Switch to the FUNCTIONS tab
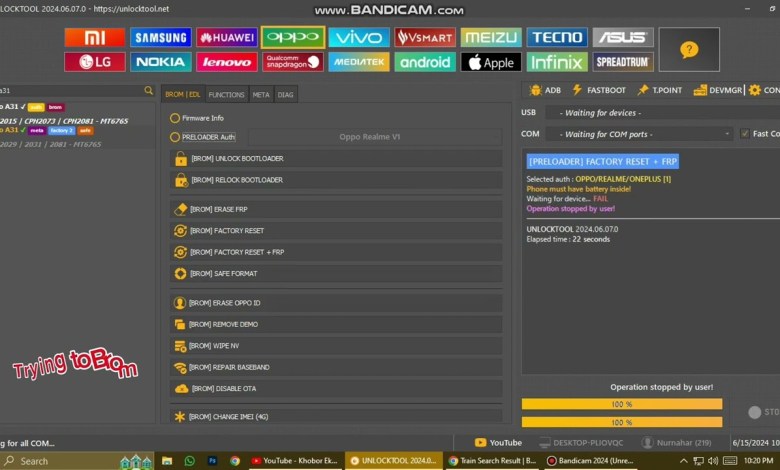Screen dimensions: 780x470 tap(226, 95)
